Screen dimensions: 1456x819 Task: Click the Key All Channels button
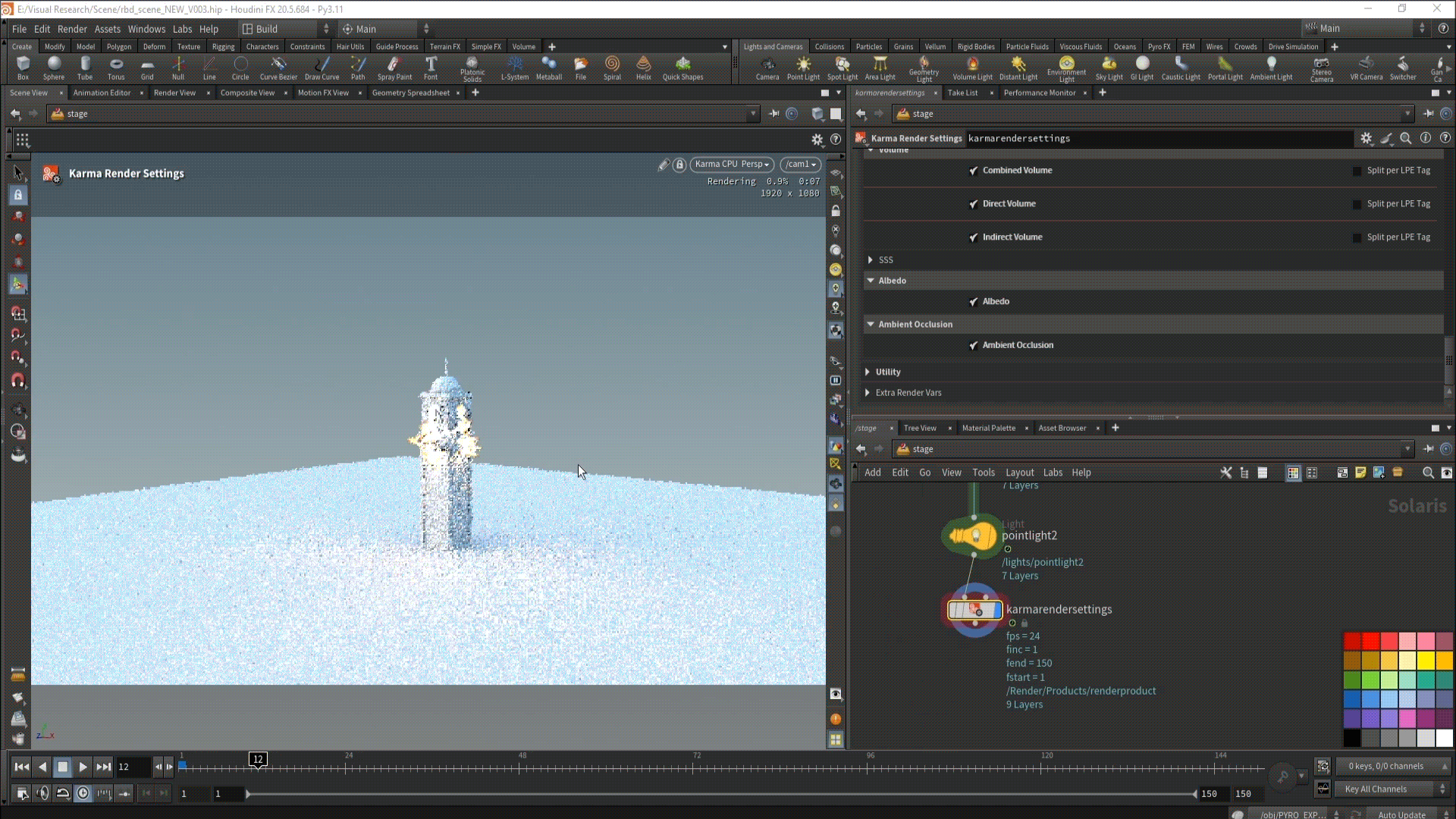click(x=1375, y=789)
